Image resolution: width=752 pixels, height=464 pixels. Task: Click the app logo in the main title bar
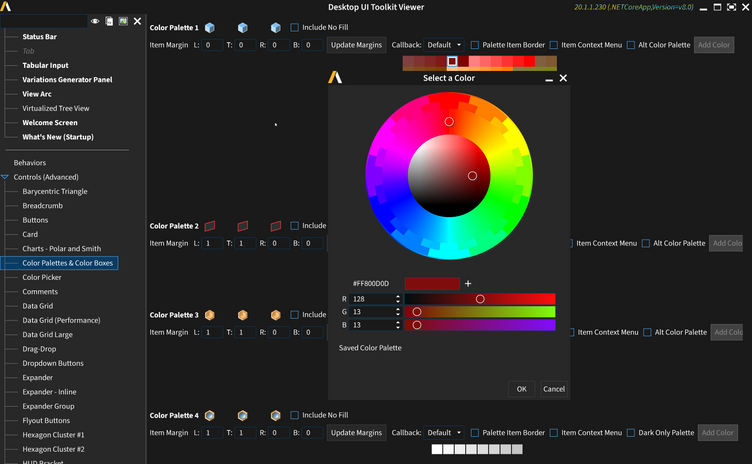(6, 6)
